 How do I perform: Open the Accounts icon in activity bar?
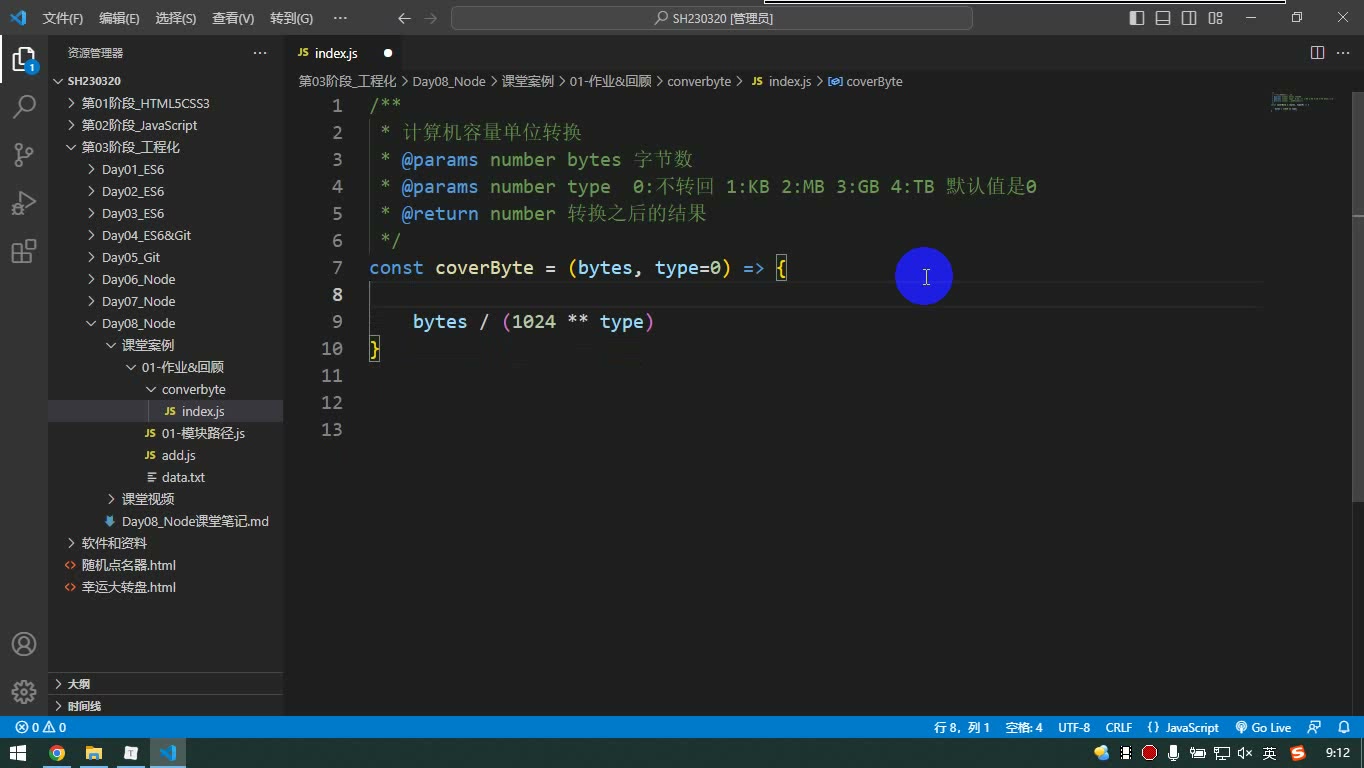[24, 644]
